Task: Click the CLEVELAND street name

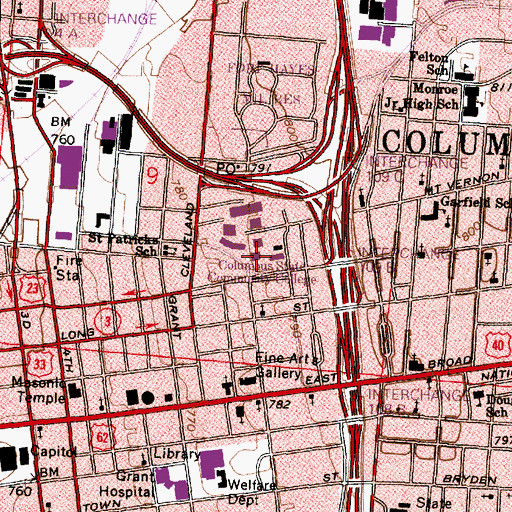Action: [188, 239]
